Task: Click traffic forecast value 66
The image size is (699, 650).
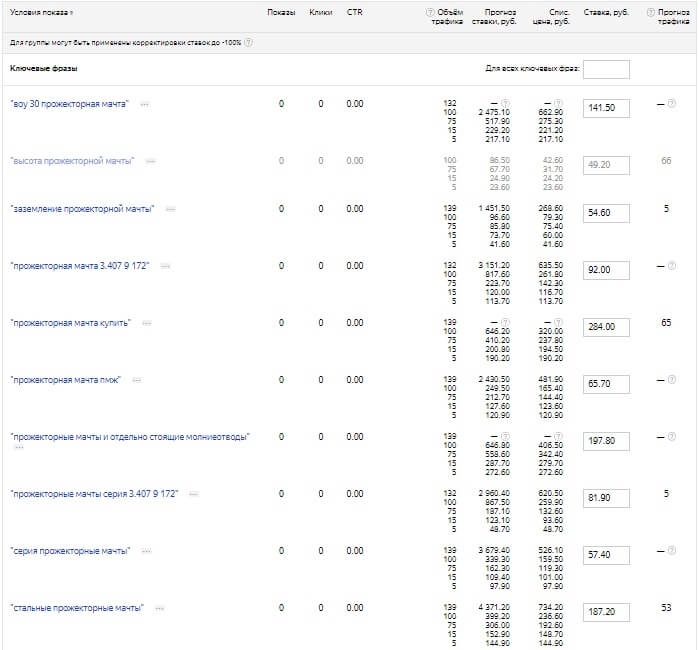Action: pyautogui.click(x=666, y=161)
